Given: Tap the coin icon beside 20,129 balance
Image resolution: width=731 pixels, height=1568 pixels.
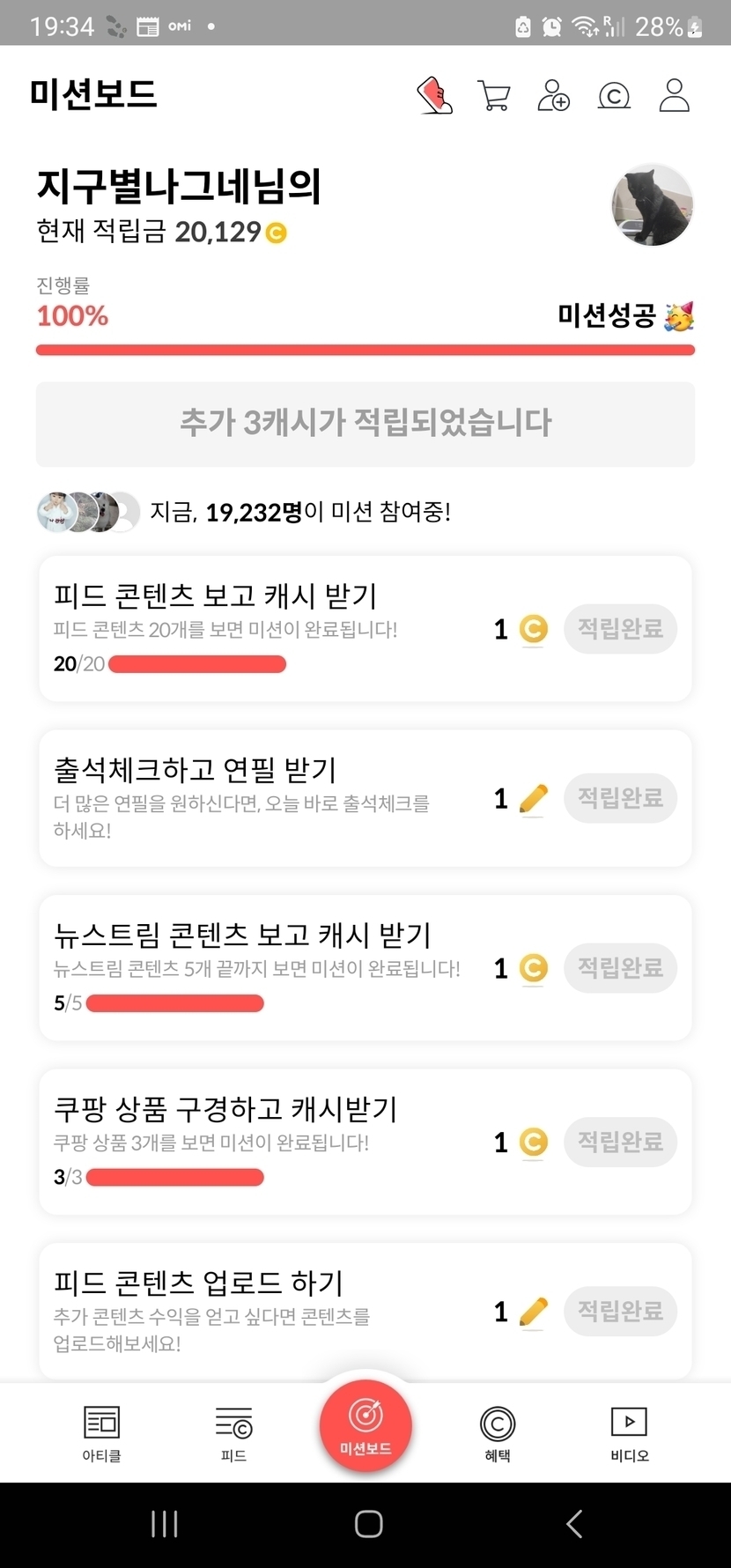Looking at the screenshot, I should click(277, 233).
